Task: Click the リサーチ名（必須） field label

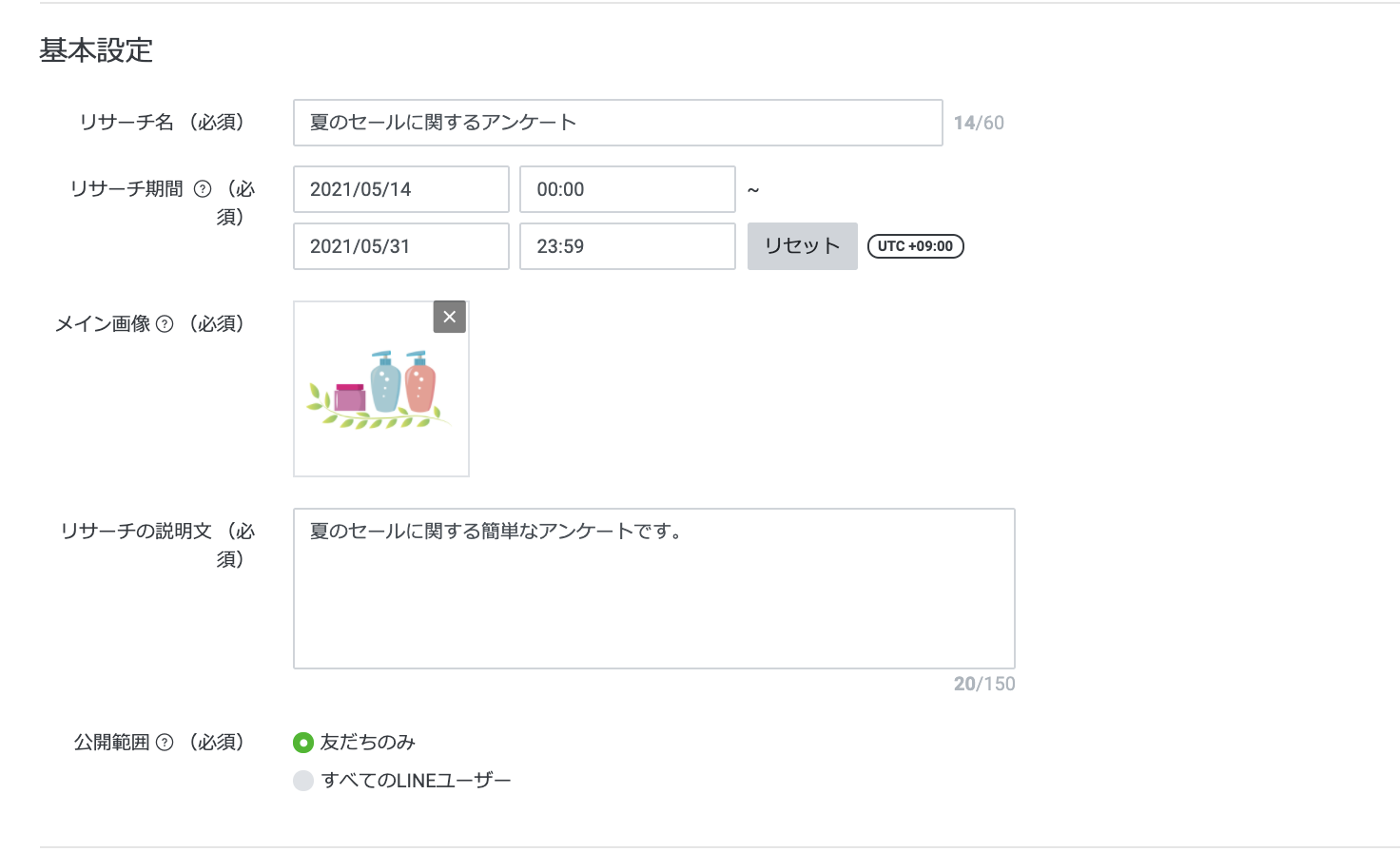Action: pyautogui.click(x=163, y=123)
